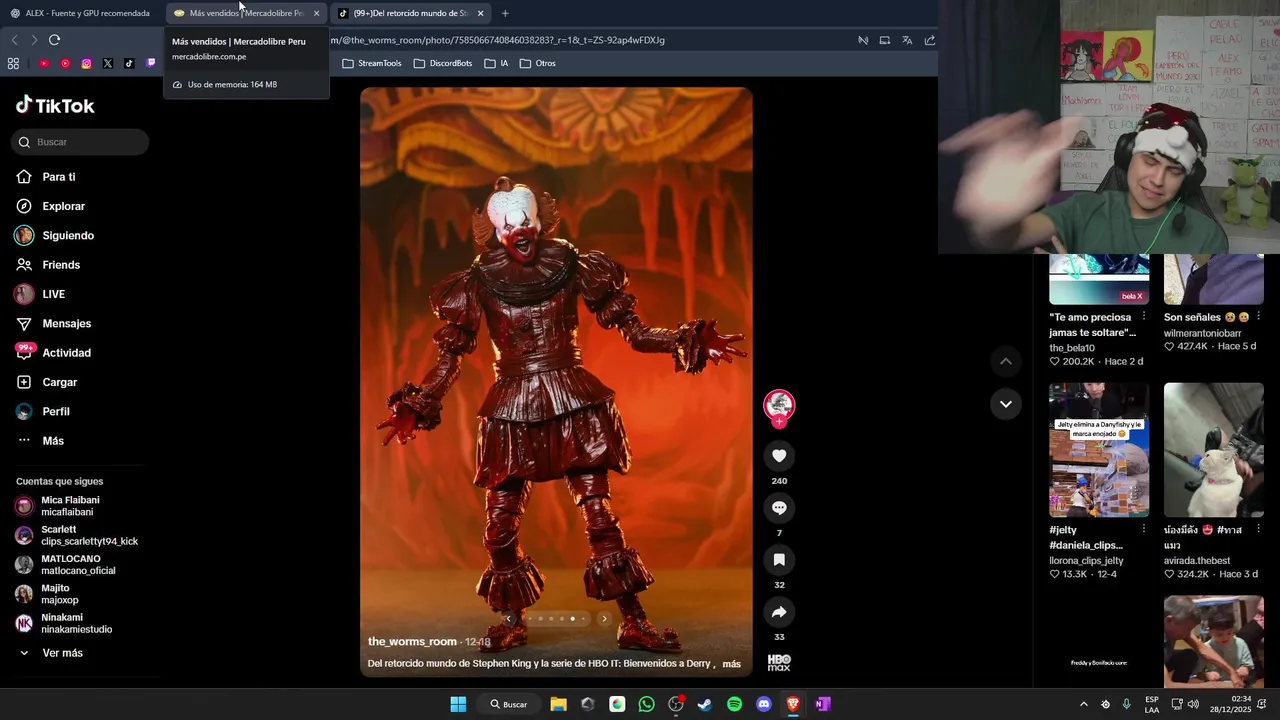The height and width of the screenshot is (720, 1280).
Task: Open Windows Start menu
Action: click(x=458, y=704)
